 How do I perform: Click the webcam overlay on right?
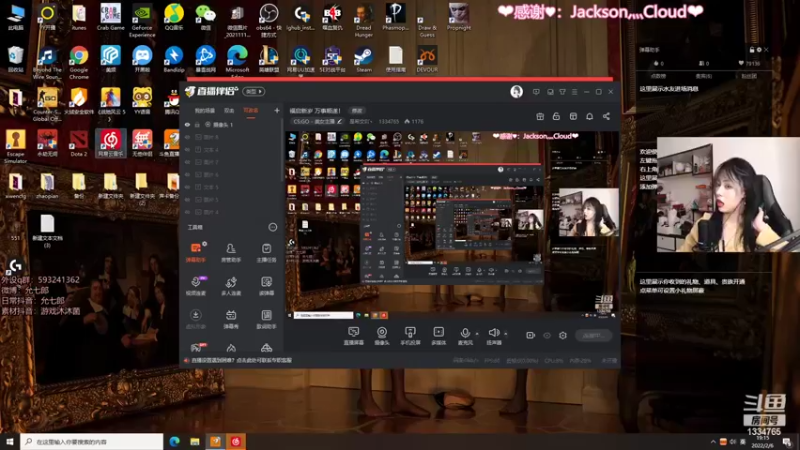[x=728, y=194]
